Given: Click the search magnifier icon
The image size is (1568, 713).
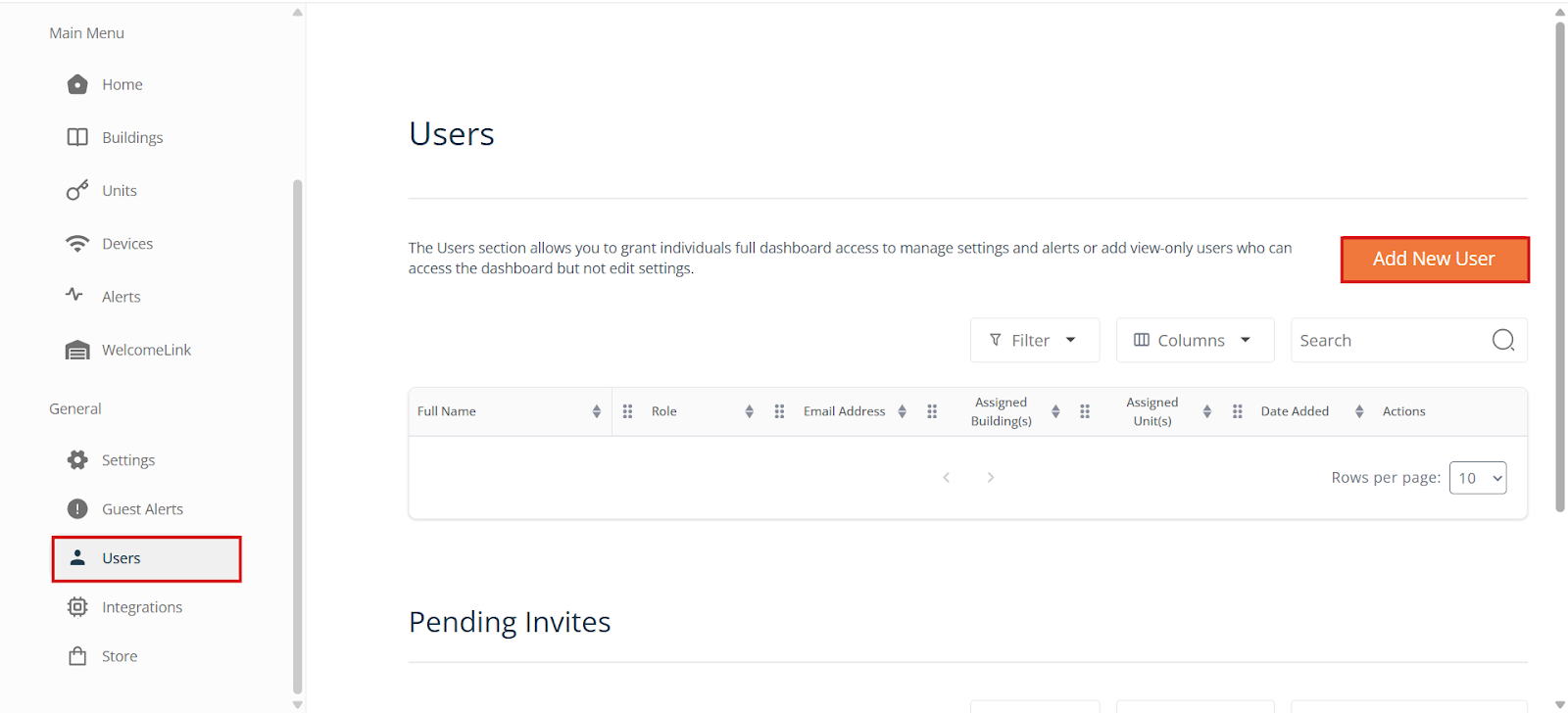Looking at the screenshot, I should (x=1502, y=340).
